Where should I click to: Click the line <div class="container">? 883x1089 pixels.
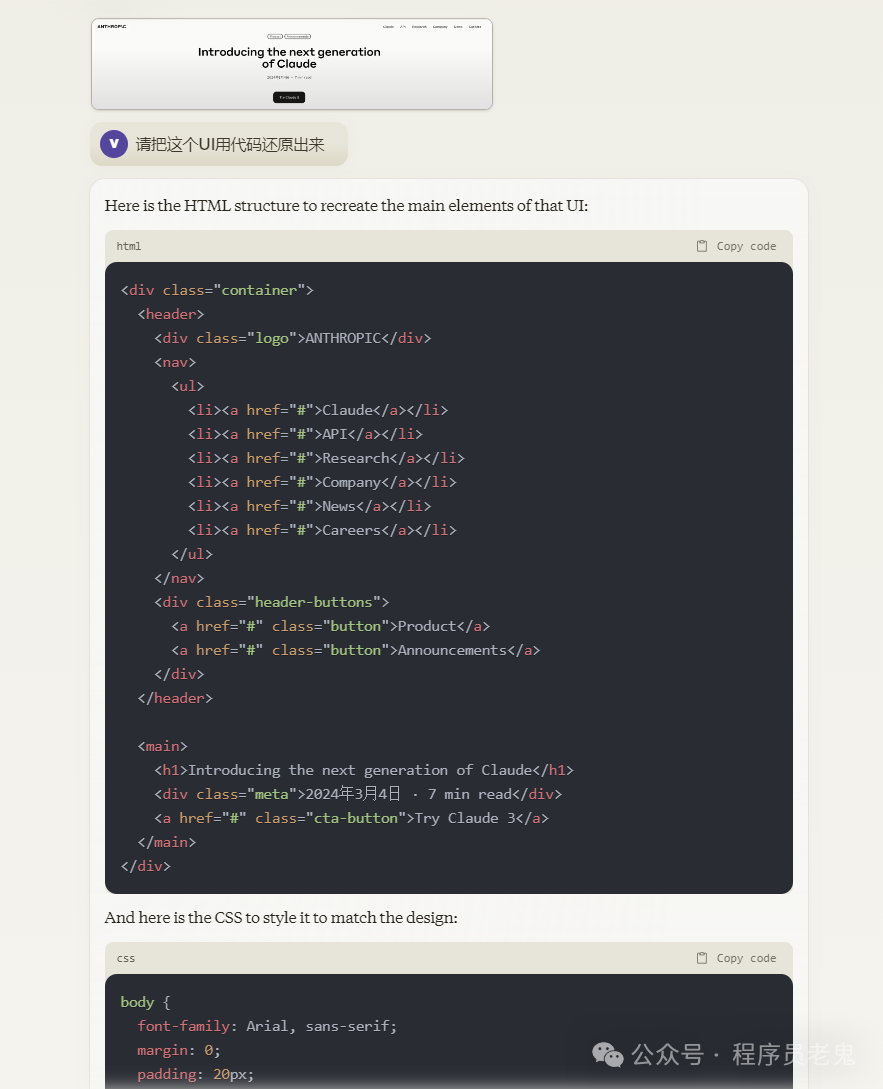click(217, 290)
